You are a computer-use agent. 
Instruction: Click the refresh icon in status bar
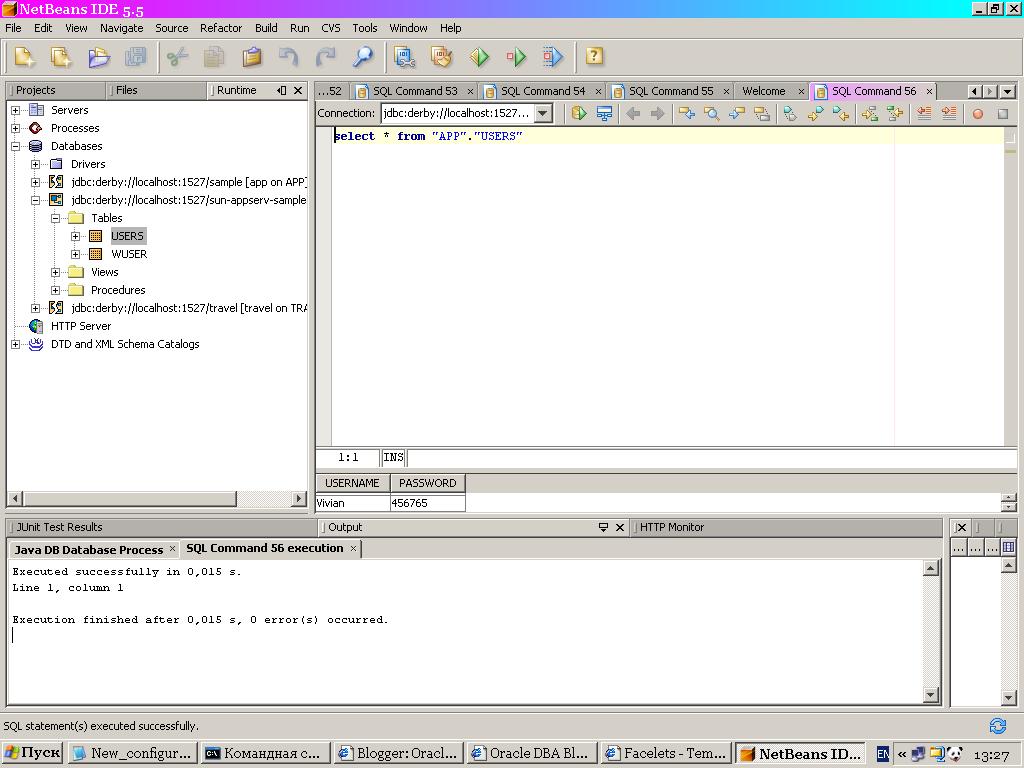click(x=998, y=726)
